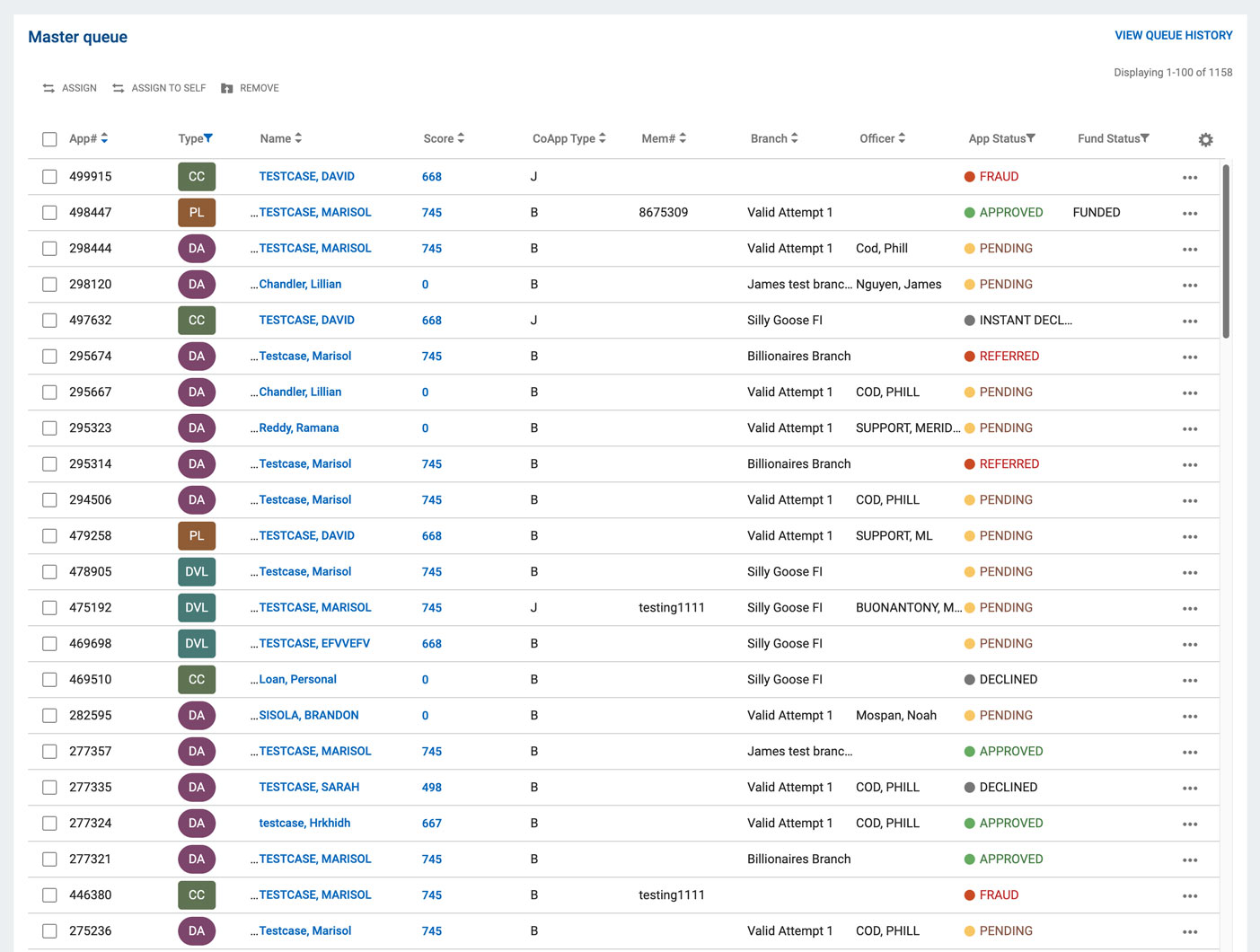Click the DA type badge for app 298444
1260x952 pixels.
(x=197, y=248)
